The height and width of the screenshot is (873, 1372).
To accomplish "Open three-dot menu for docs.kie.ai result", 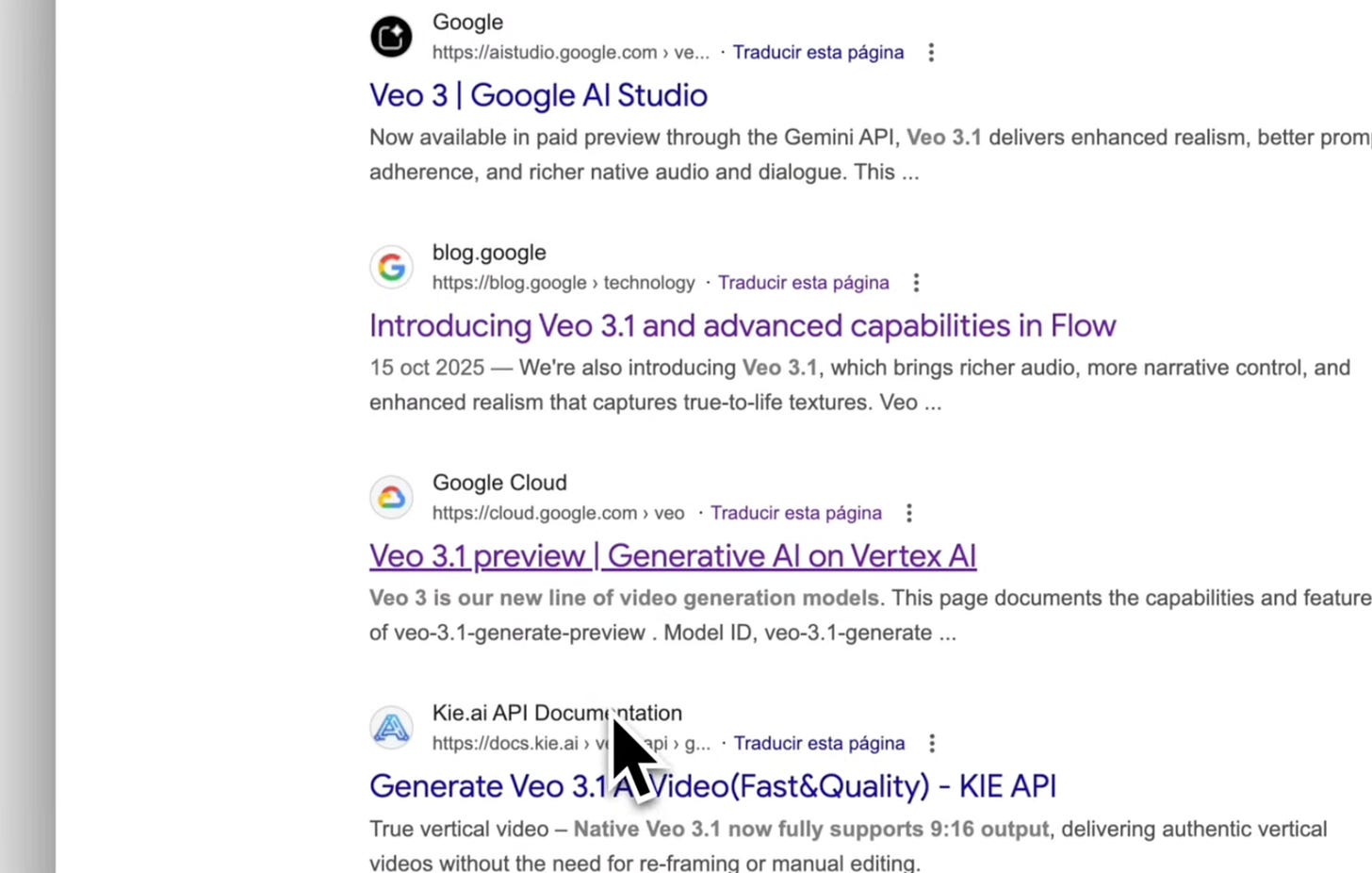I will click(x=932, y=743).
